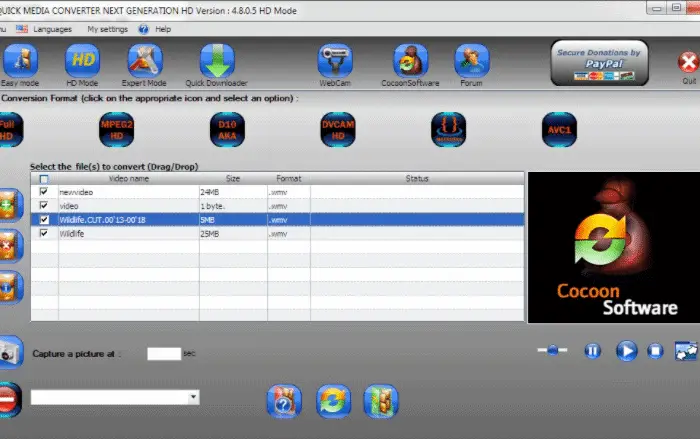The height and width of the screenshot is (439, 700).
Task: Pause the video preview
Action: 592,351
